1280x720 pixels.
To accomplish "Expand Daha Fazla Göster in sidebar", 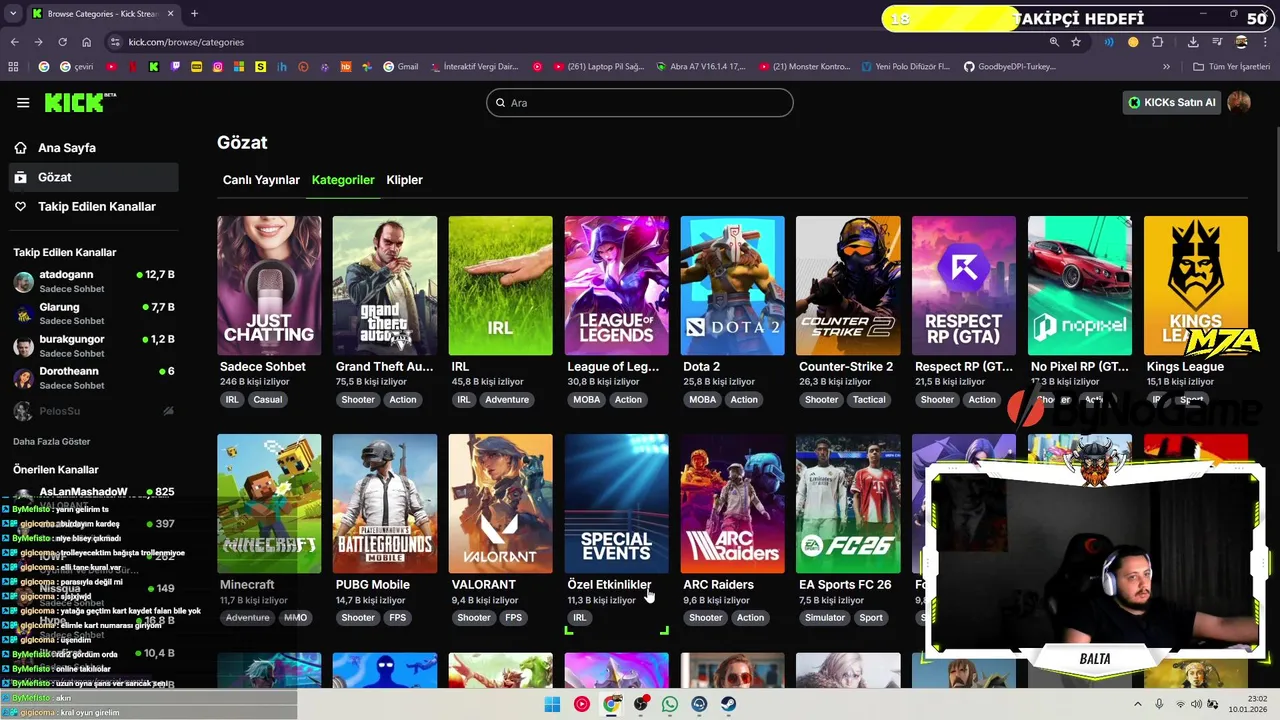I will tap(52, 441).
